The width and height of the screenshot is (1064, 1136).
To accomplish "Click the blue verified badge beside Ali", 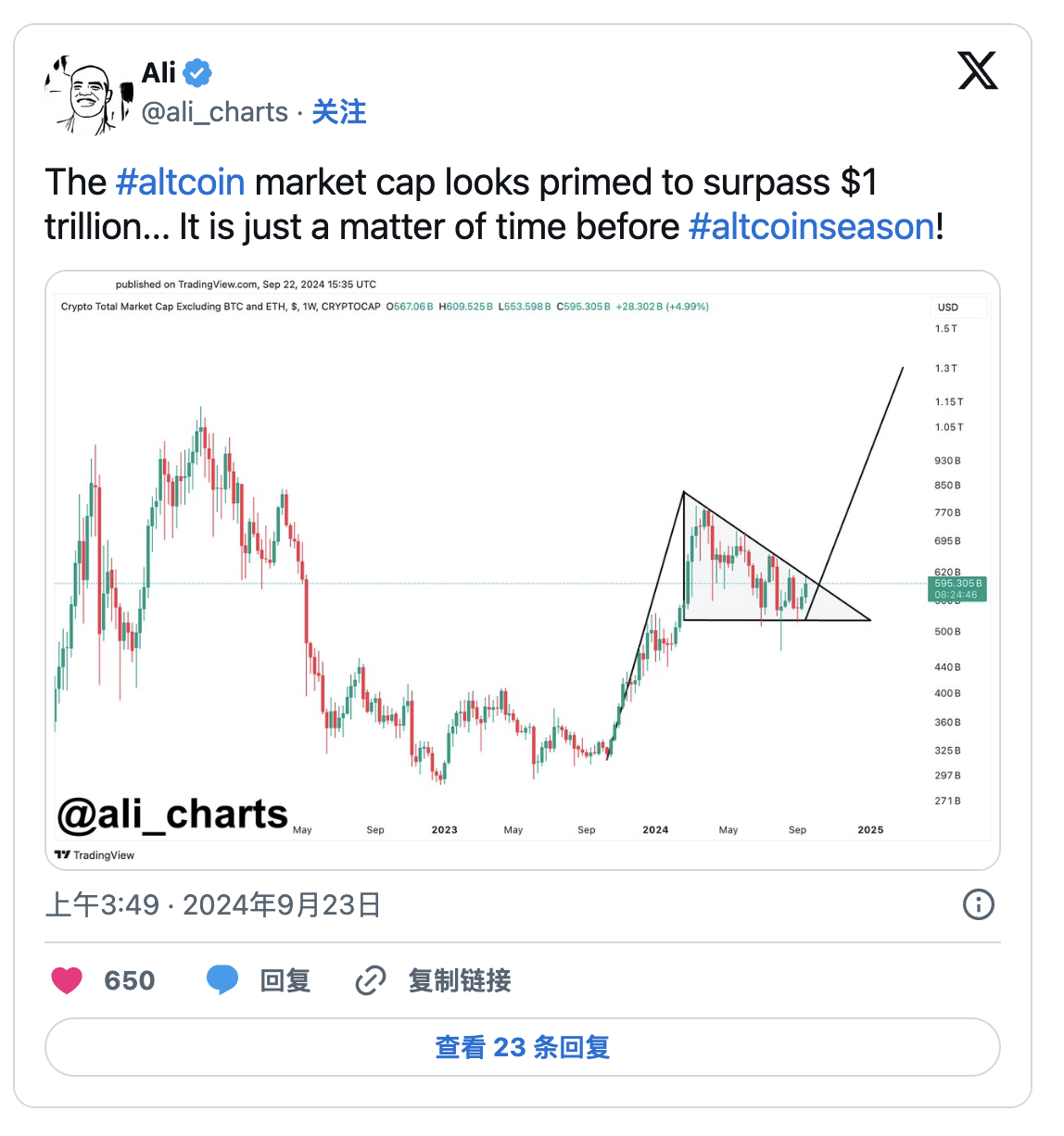I will 196,72.
